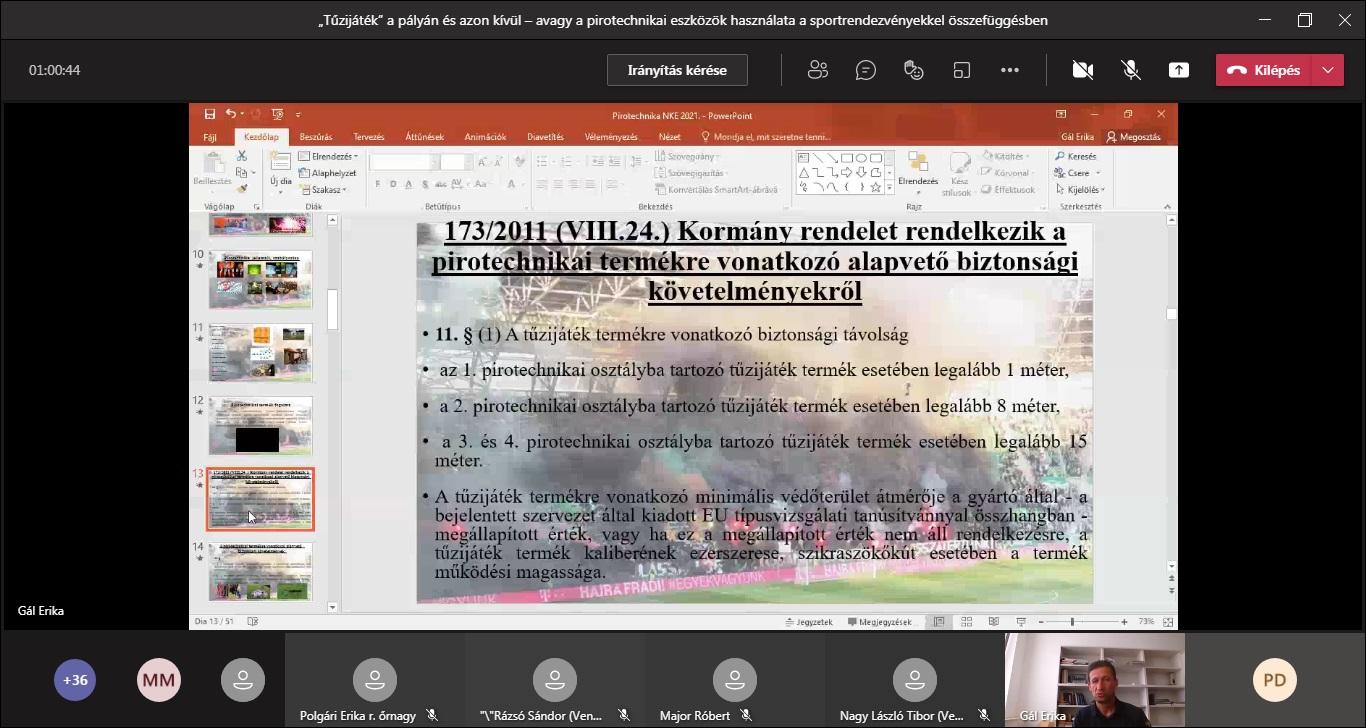
Task: Toggle the Jegyzetek notes pane
Action: (x=809, y=622)
